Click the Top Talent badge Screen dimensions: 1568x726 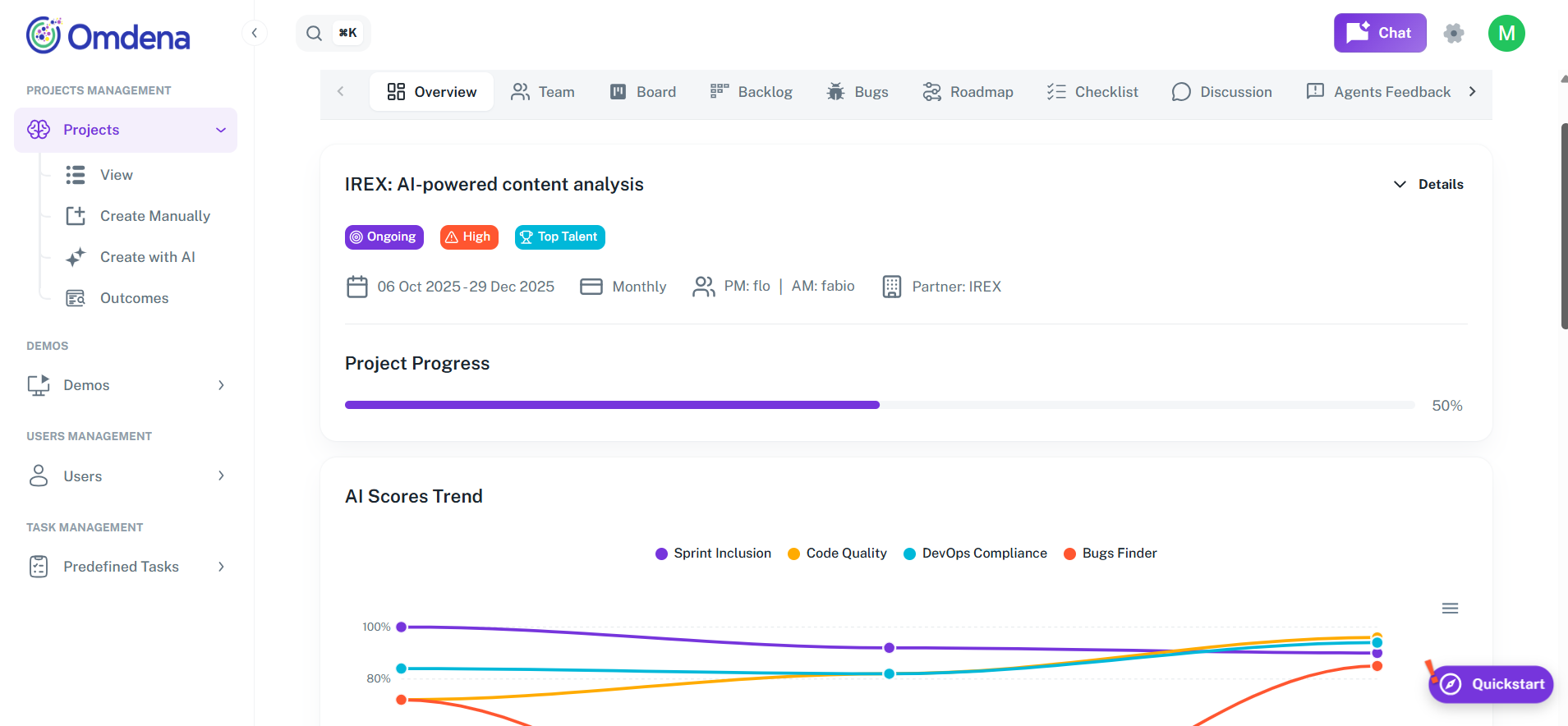pyautogui.click(x=560, y=237)
